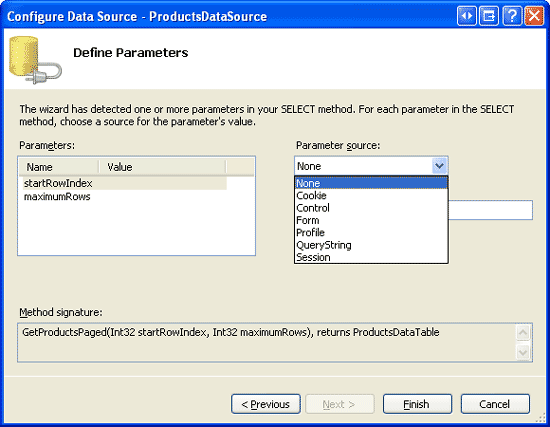This screenshot has height=427, width=550.
Task: Click the Finish button
Action: (x=417, y=404)
